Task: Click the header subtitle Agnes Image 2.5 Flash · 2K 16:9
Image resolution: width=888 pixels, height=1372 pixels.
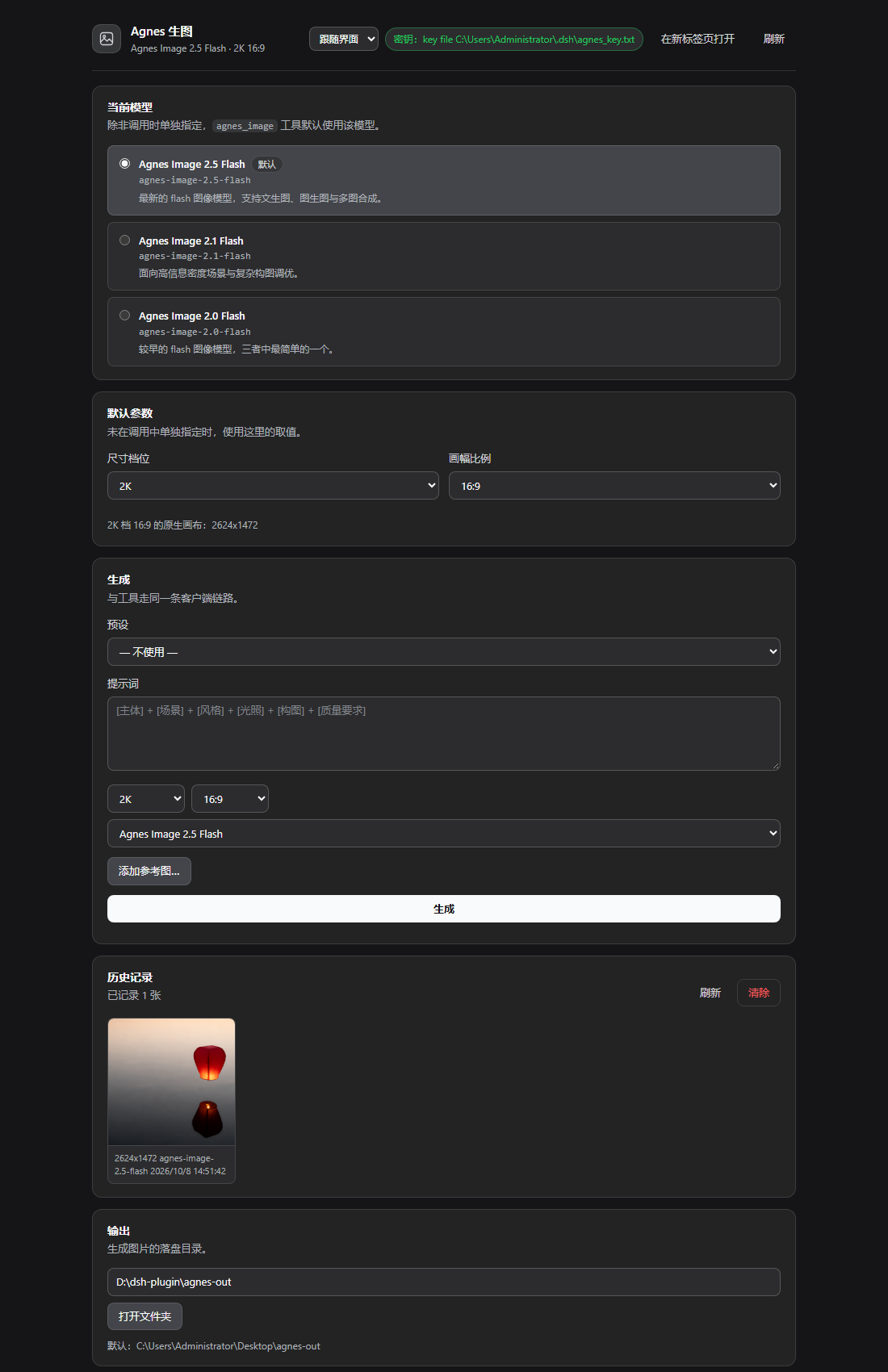Action: pos(198,48)
